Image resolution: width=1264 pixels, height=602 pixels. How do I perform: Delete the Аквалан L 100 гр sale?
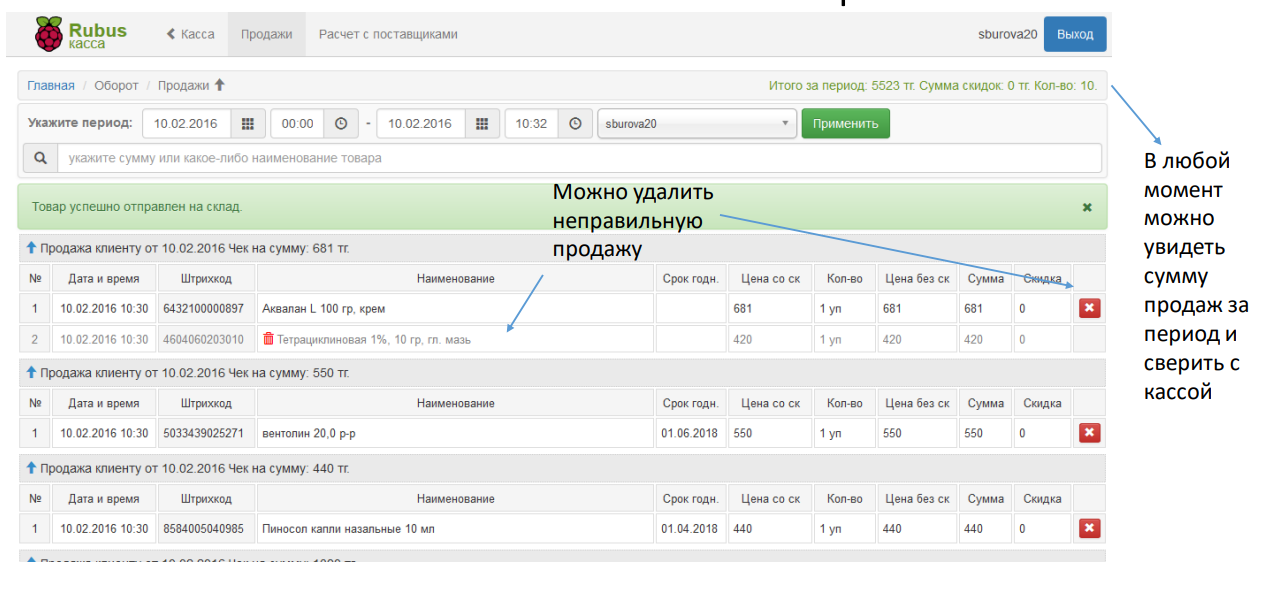[x=1089, y=309]
